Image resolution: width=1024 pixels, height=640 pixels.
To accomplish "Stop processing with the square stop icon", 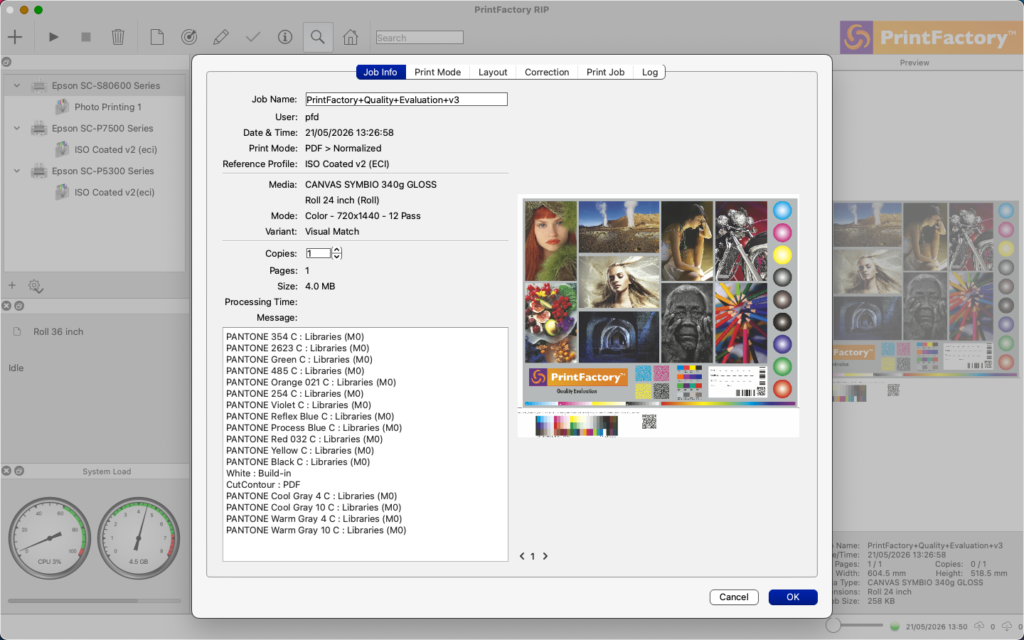I will pos(86,37).
